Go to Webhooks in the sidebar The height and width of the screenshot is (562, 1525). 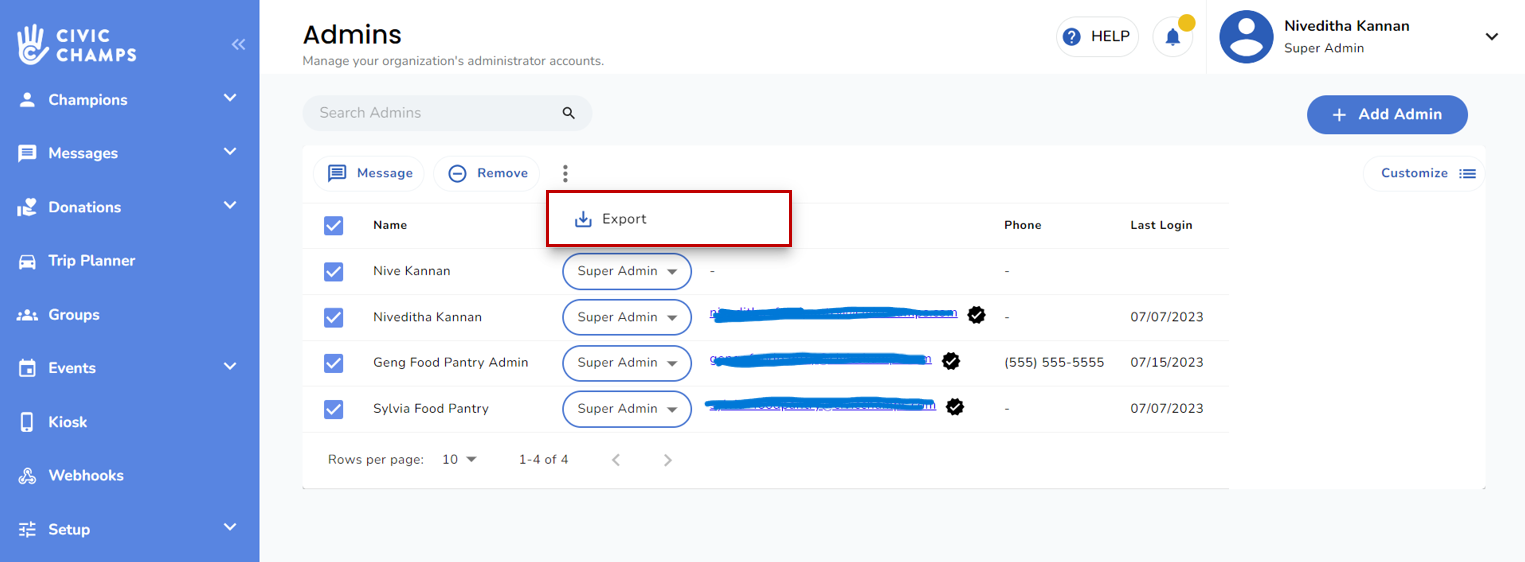tap(86, 476)
